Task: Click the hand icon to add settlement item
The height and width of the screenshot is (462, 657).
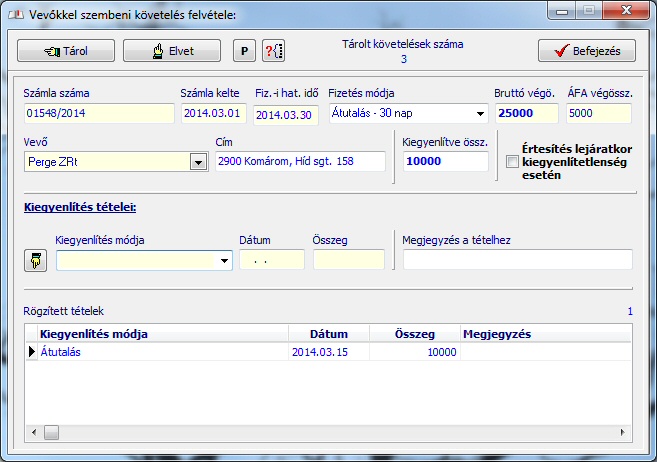Action: [x=36, y=261]
